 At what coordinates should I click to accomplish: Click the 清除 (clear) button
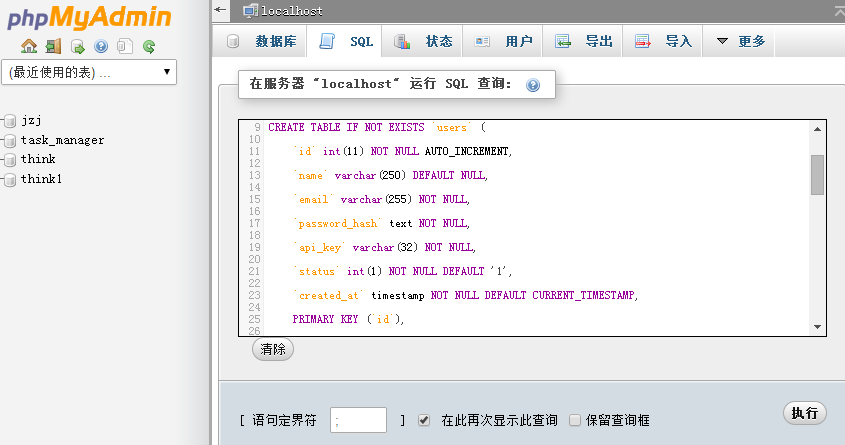(x=273, y=349)
